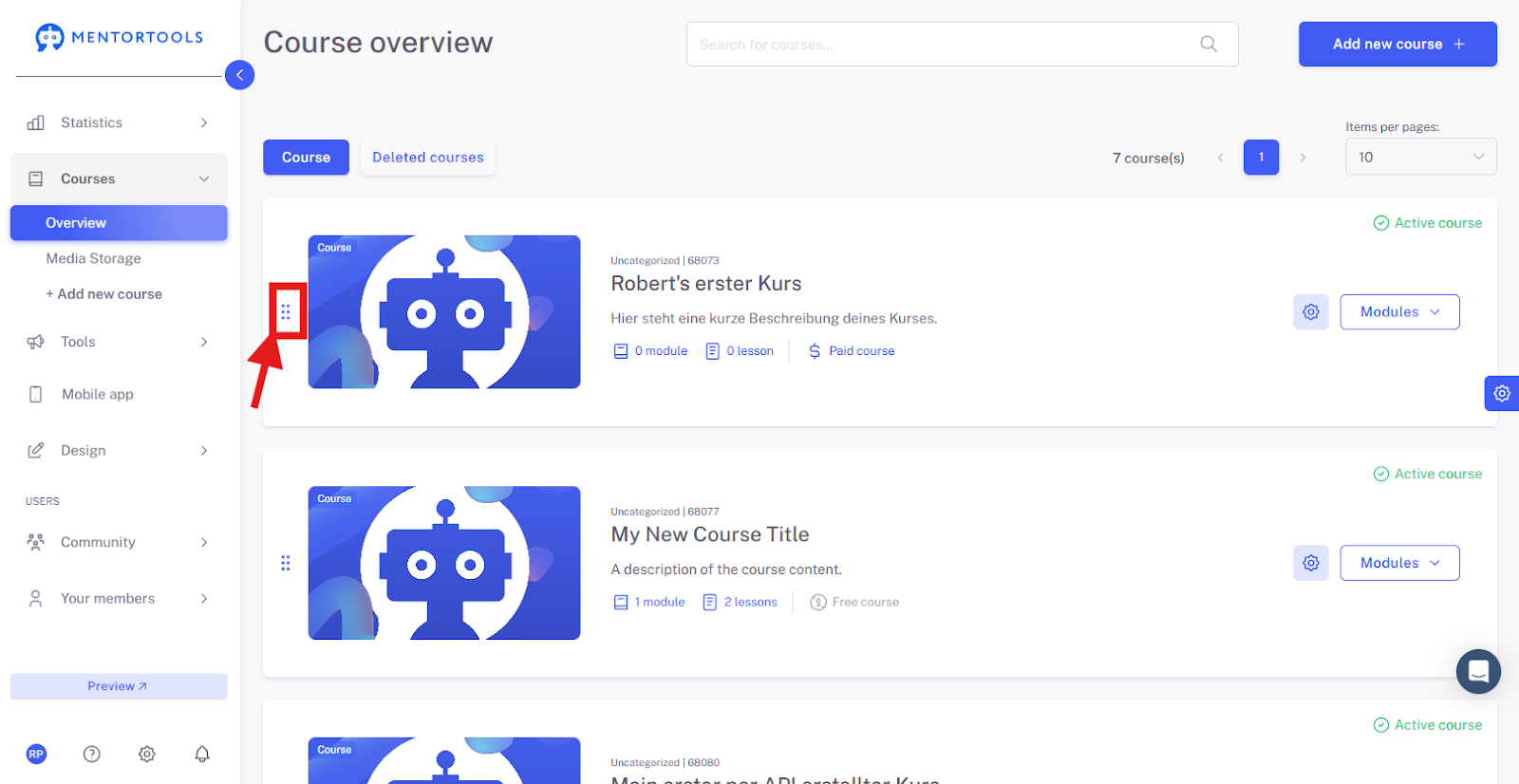Expand the Design menu
Image resolution: width=1519 pixels, height=784 pixels.
(x=204, y=450)
